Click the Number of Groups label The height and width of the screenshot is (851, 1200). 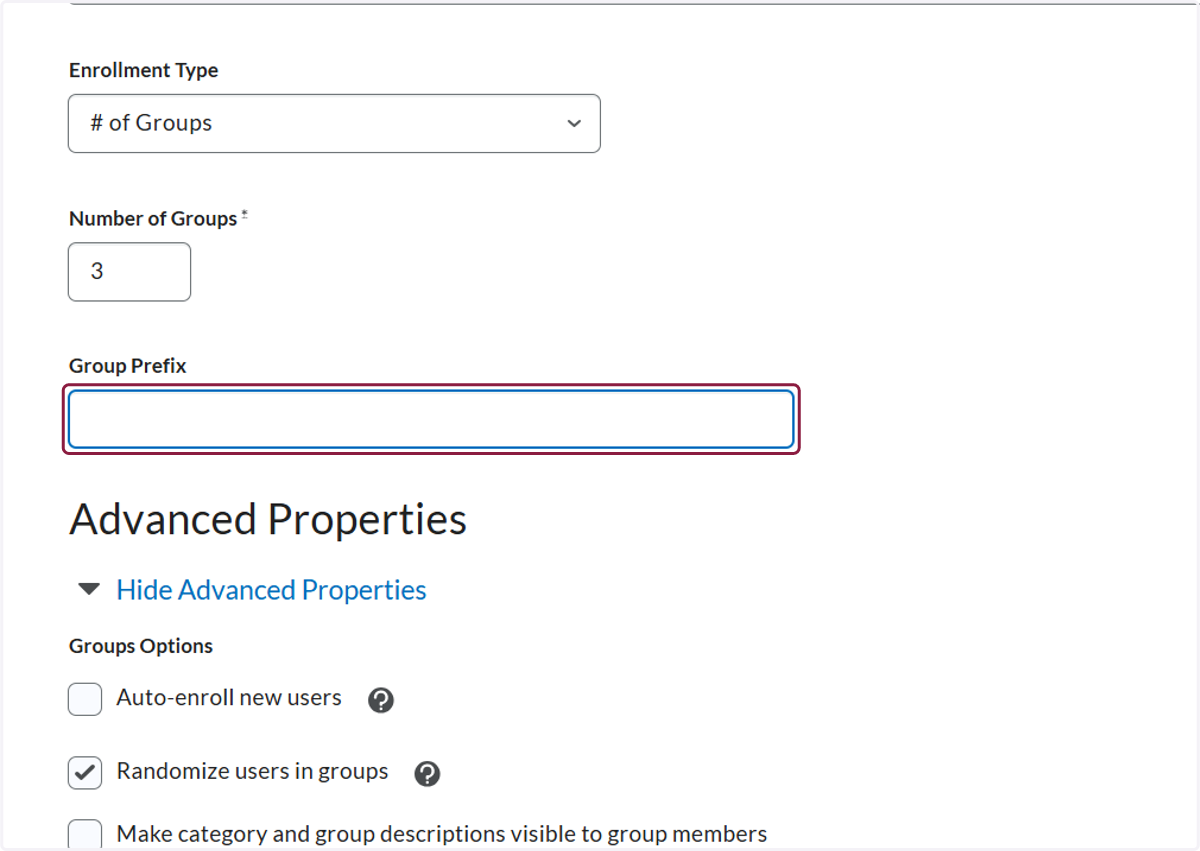tap(153, 218)
